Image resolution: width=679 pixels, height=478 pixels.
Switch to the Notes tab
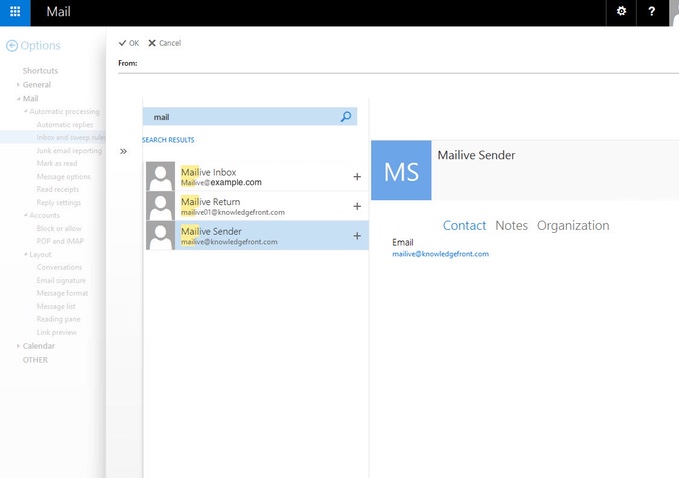[511, 226]
